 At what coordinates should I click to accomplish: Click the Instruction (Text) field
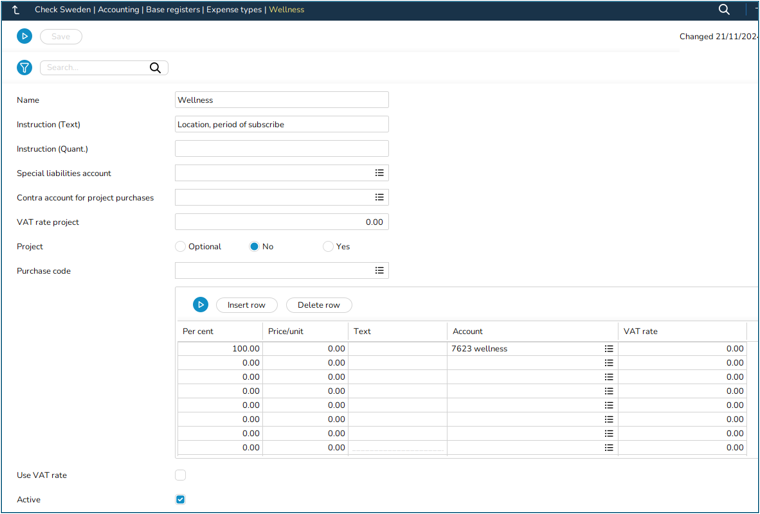point(282,124)
